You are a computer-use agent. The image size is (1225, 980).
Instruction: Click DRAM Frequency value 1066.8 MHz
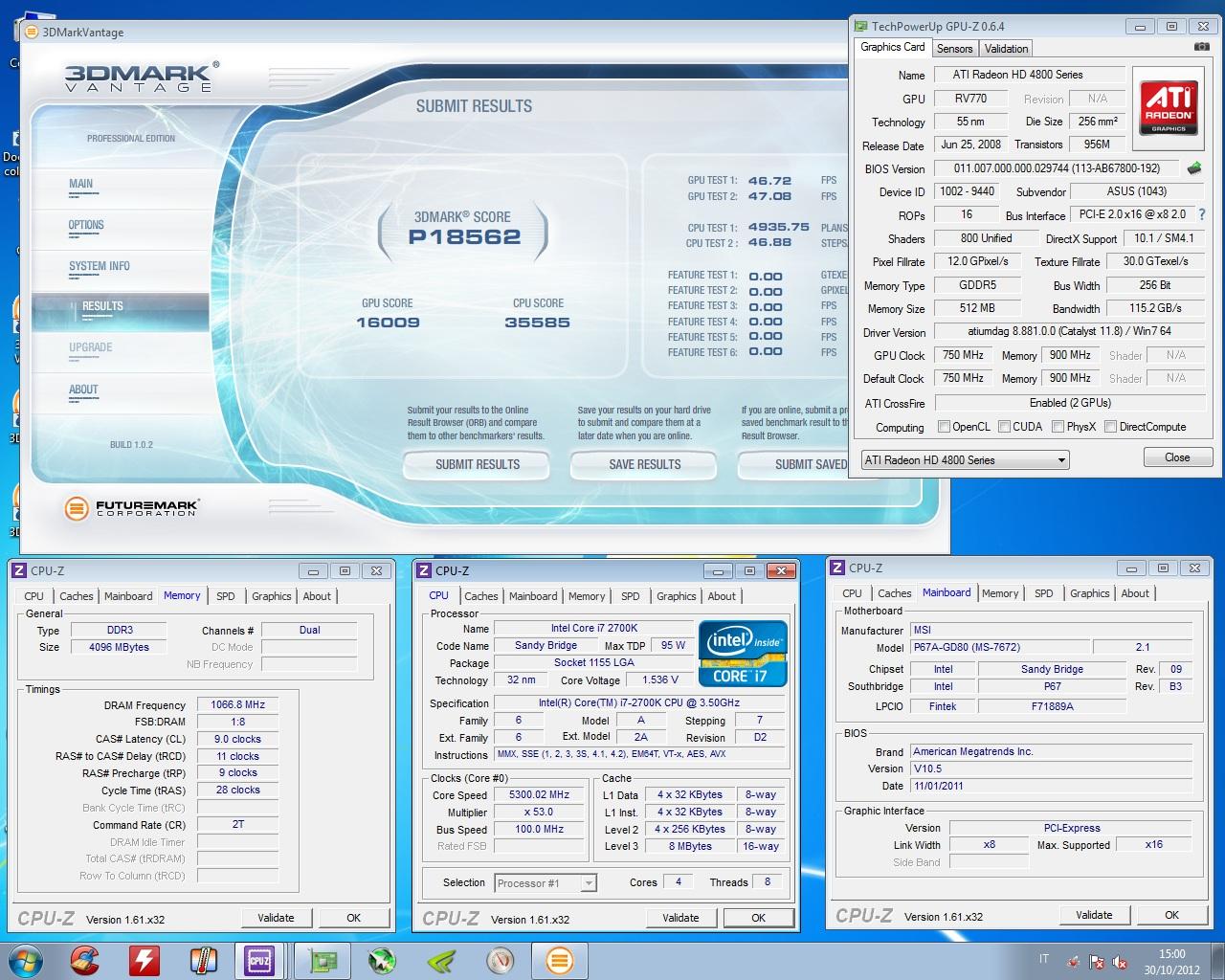[x=237, y=704]
